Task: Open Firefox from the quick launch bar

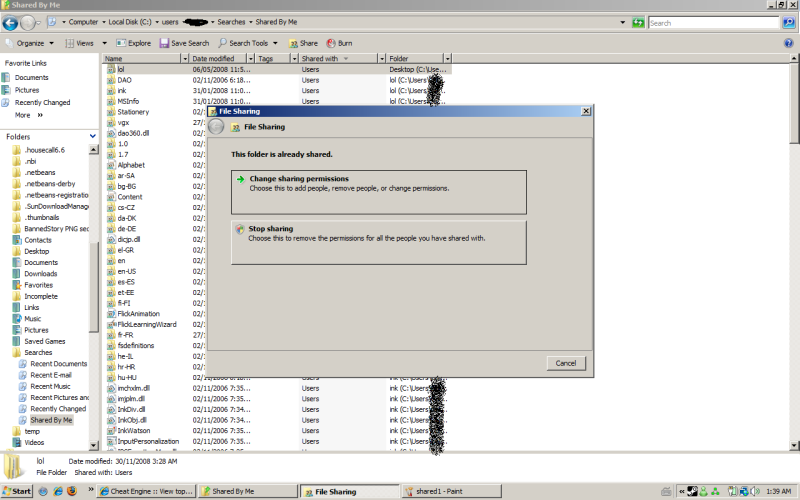Action: click(71, 491)
